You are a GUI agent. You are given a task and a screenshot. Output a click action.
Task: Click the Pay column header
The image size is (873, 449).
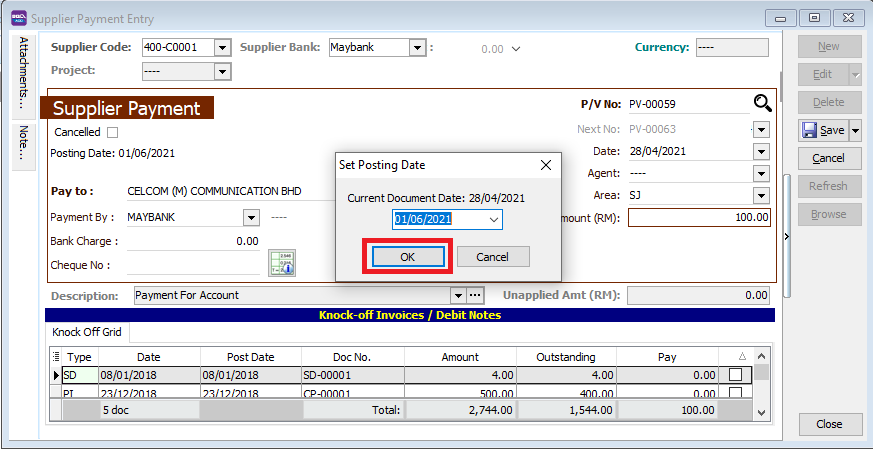tap(667, 357)
